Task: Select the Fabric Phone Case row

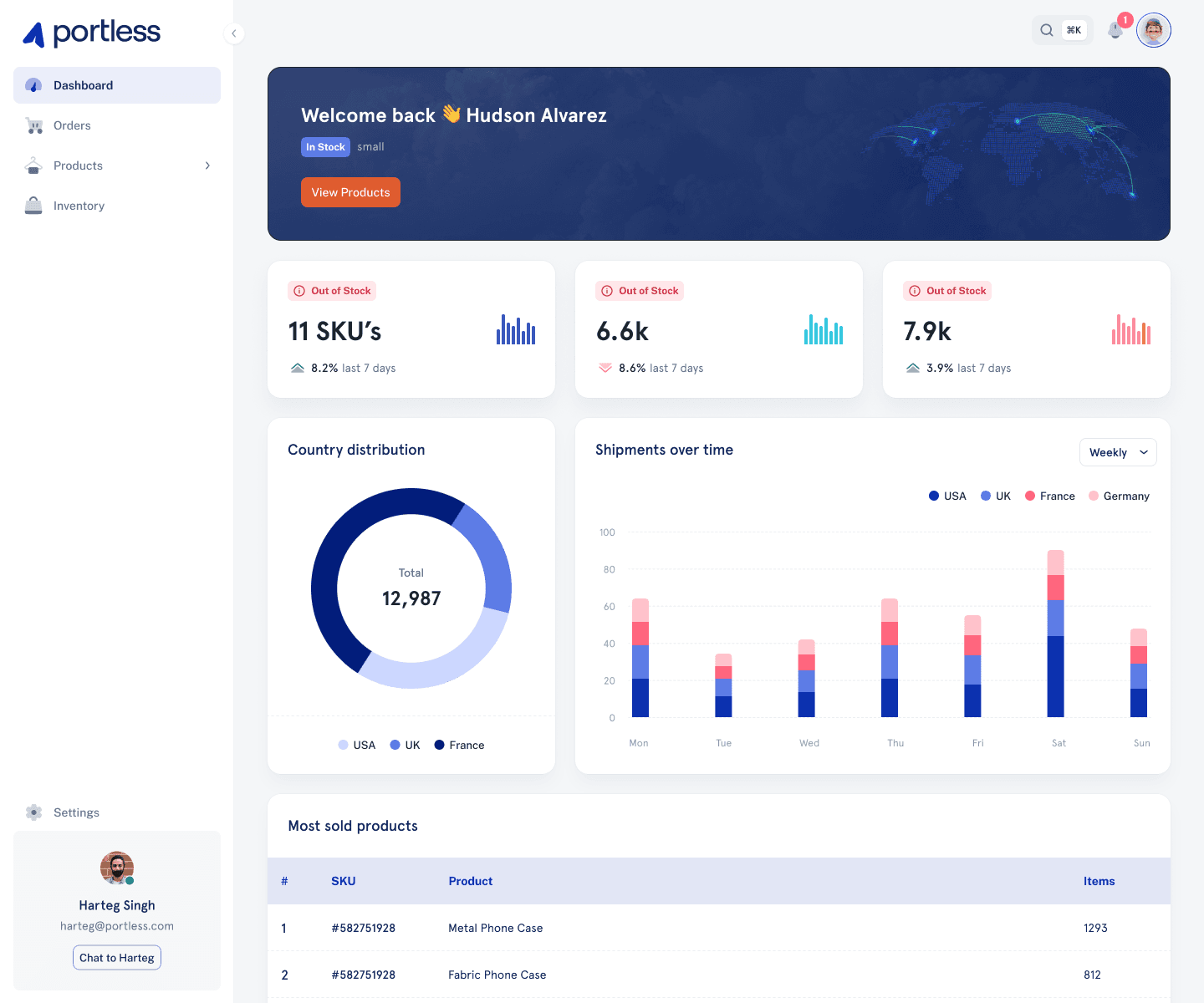Action: [x=719, y=975]
